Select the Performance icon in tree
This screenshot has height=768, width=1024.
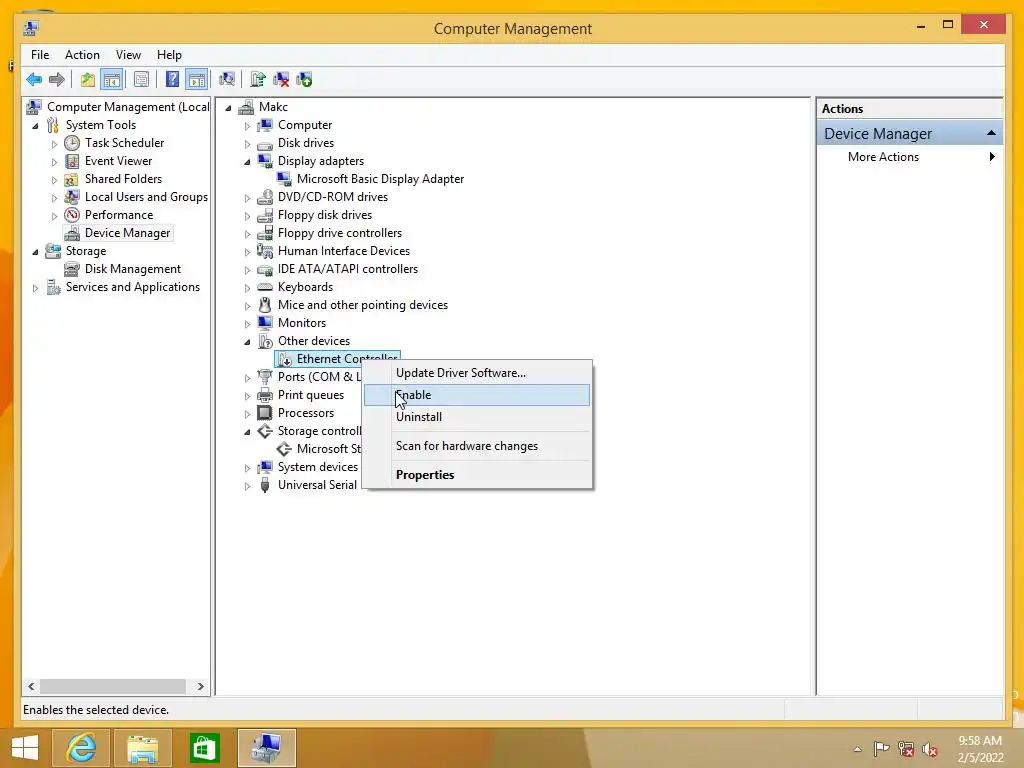(72, 215)
